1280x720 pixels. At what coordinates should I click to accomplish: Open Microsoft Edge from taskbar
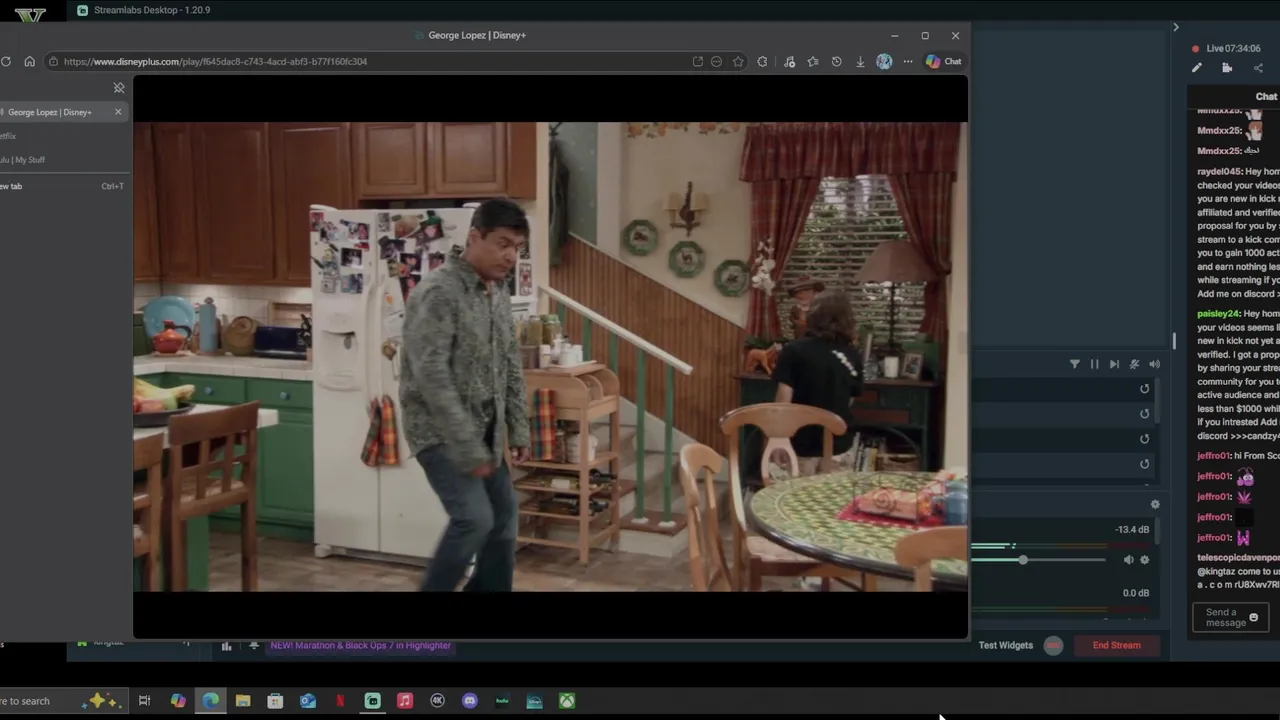[211, 701]
